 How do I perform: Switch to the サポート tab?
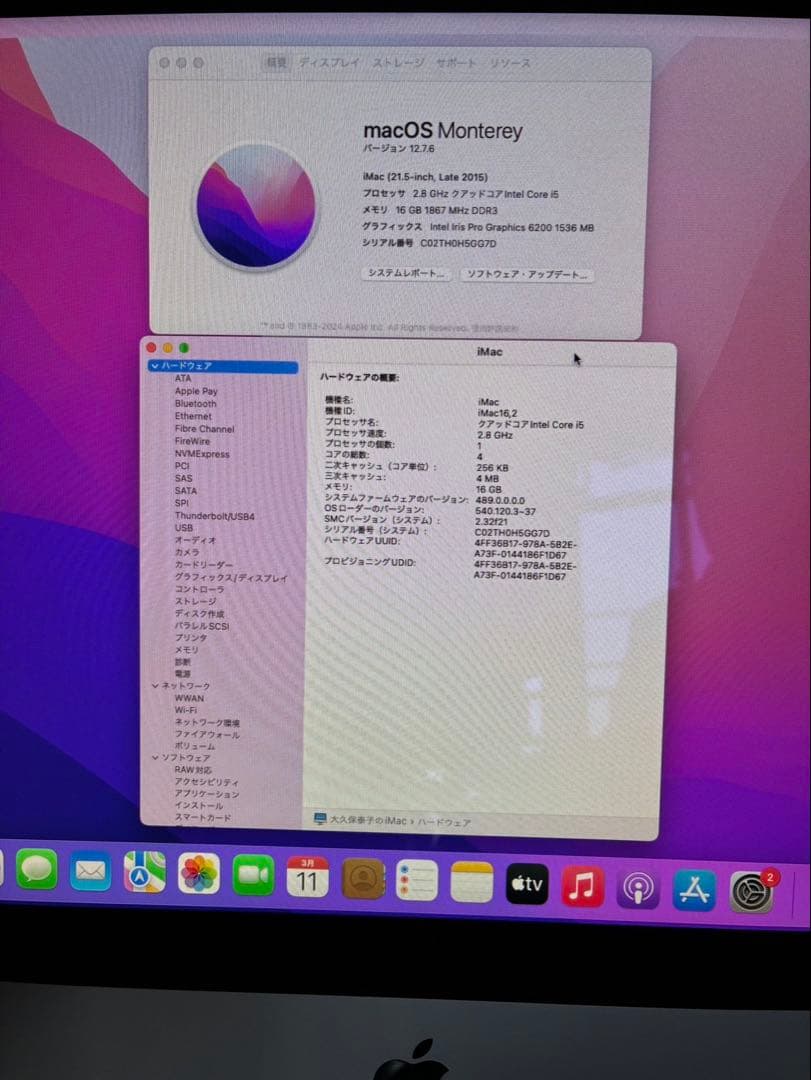(455, 63)
